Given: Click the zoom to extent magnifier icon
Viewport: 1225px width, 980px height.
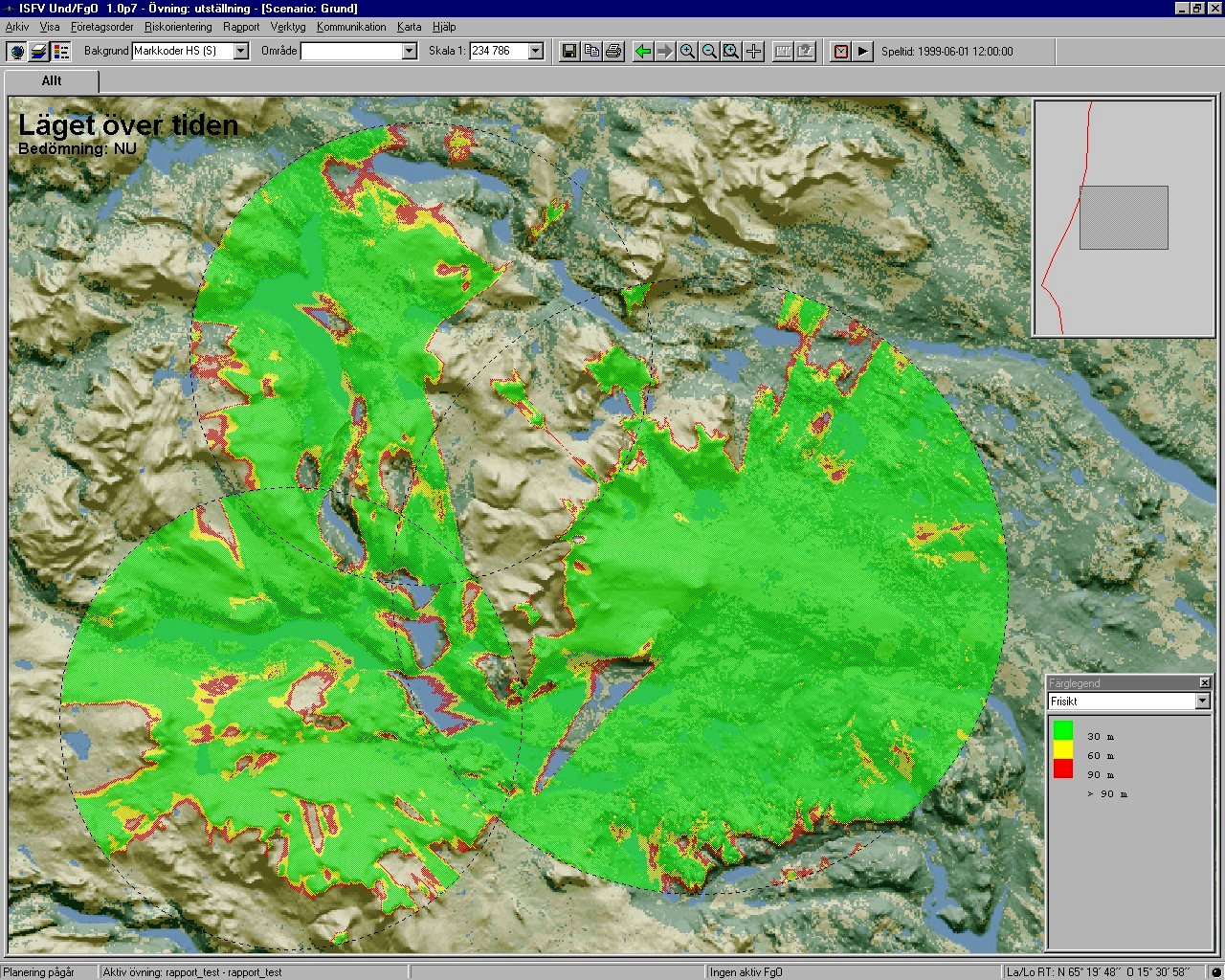Looking at the screenshot, I should coord(731,51).
